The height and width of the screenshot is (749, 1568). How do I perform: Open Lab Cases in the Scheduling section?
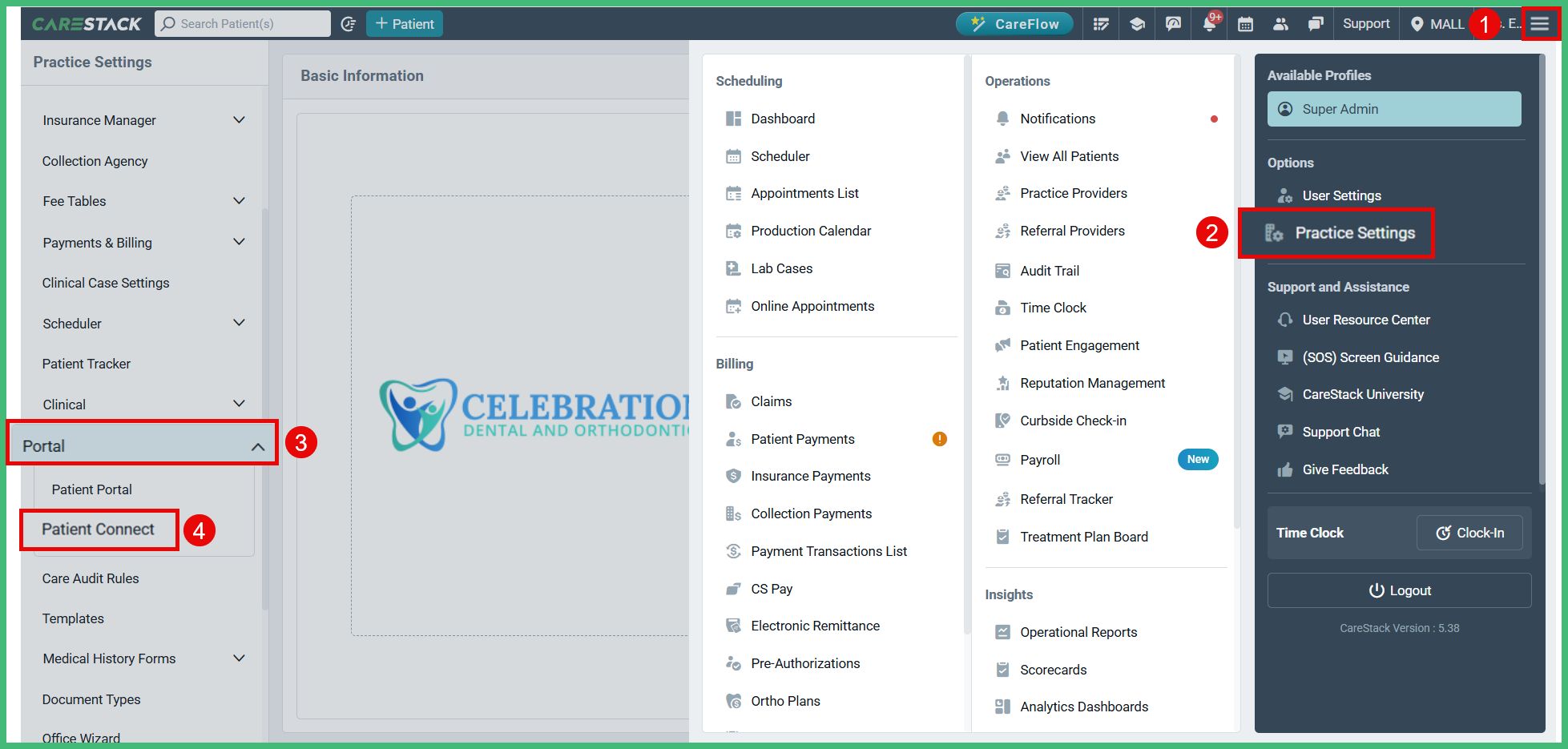(x=781, y=268)
